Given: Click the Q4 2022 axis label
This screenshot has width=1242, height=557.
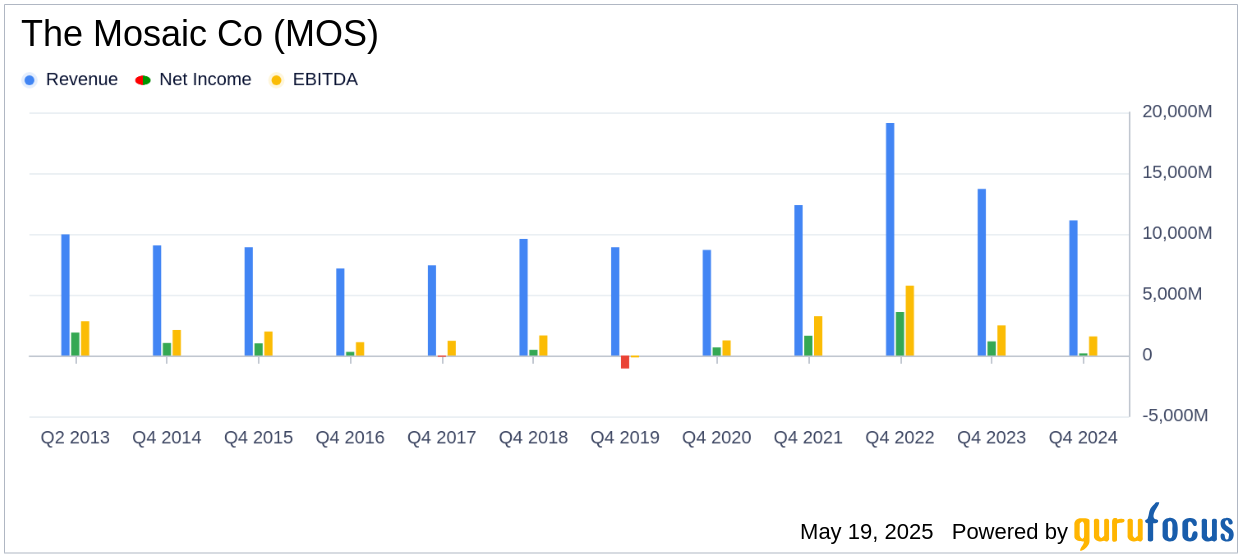Looking at the screenshot, I should click(900, 438).
